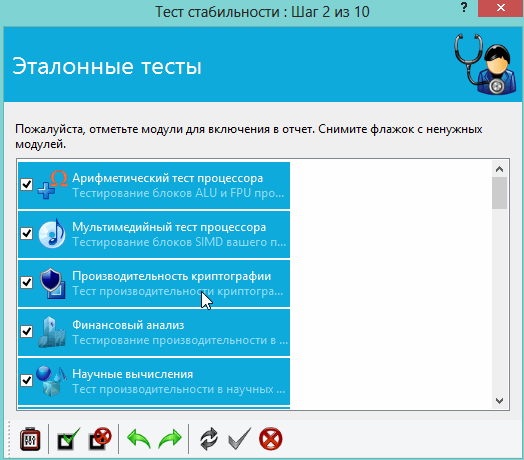This screenshot has height=460, width=524.
Task: Uncheck Мультимедийный тест процессора checkbox
Action: pos(26,233)
